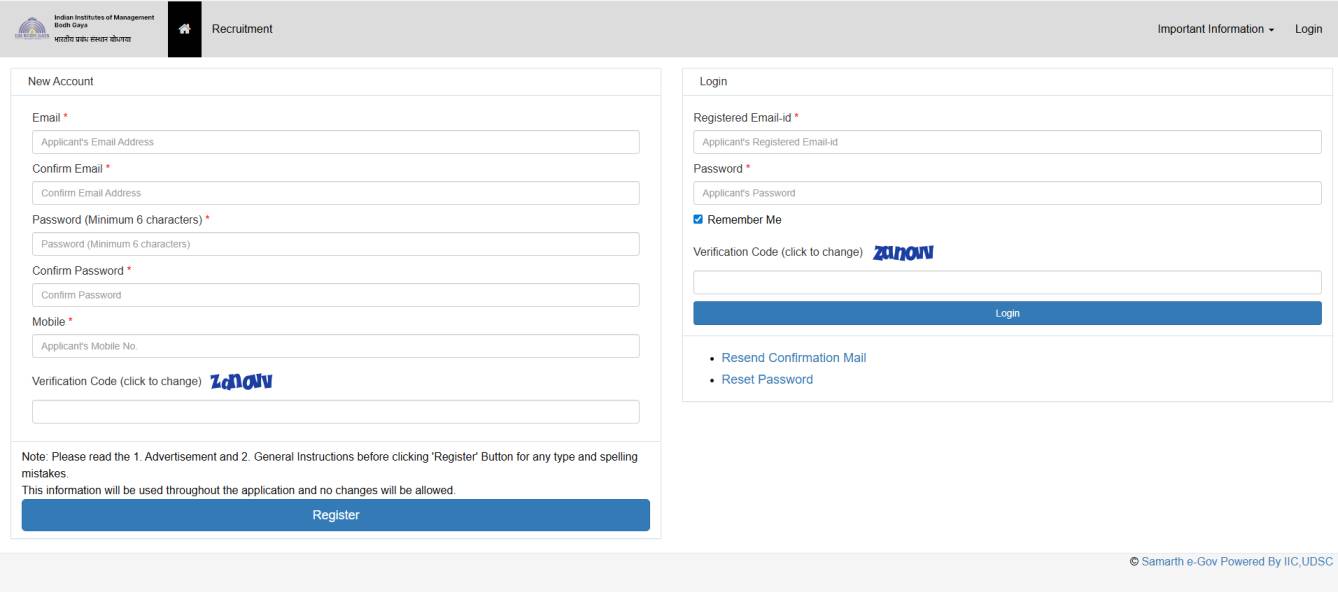Select the Password (Minimum 6 characters) field
The height and width of the screenshot is (592, 1338).
[x=335, y=244]
